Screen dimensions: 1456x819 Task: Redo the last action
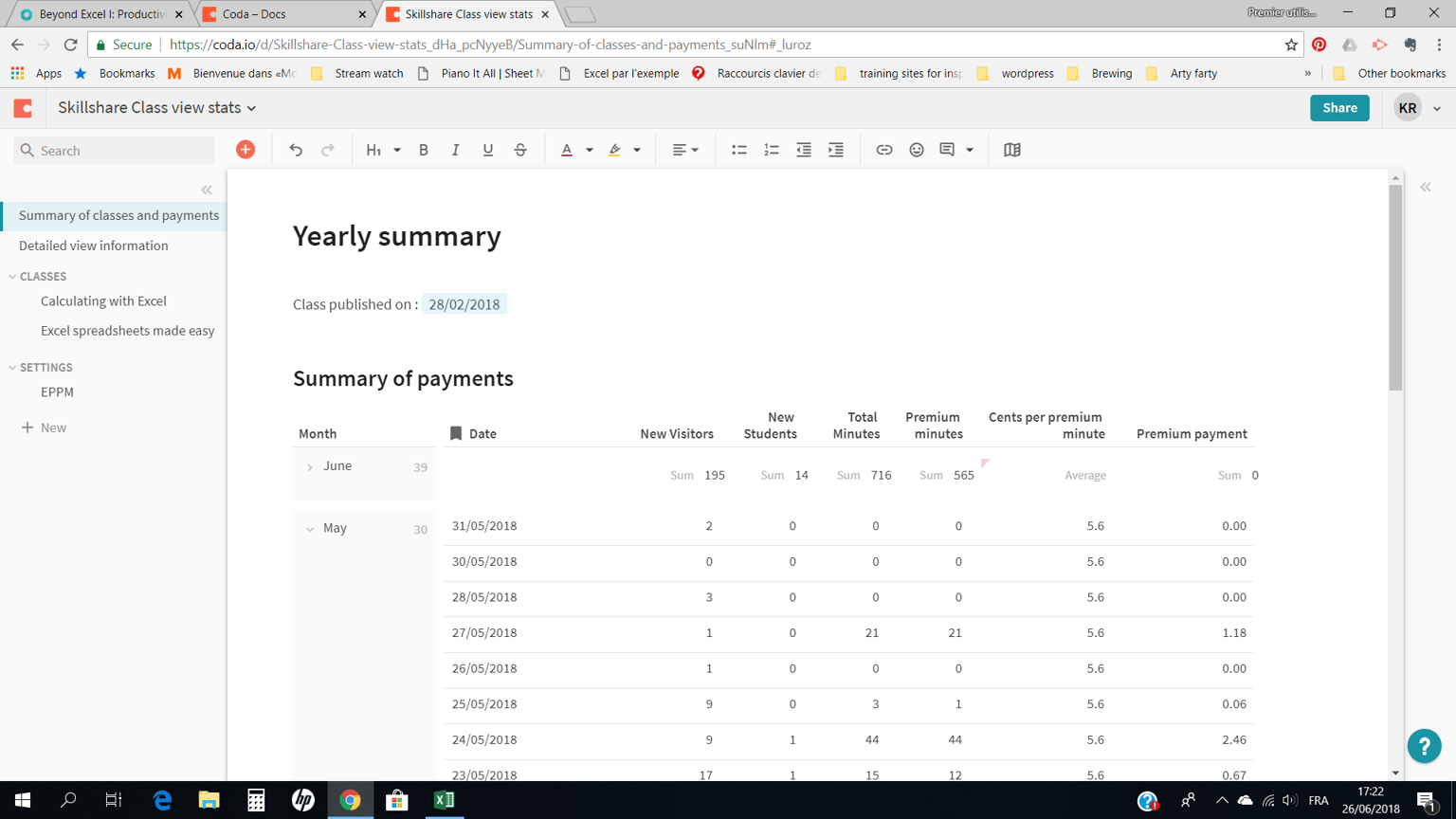point(328,150)
